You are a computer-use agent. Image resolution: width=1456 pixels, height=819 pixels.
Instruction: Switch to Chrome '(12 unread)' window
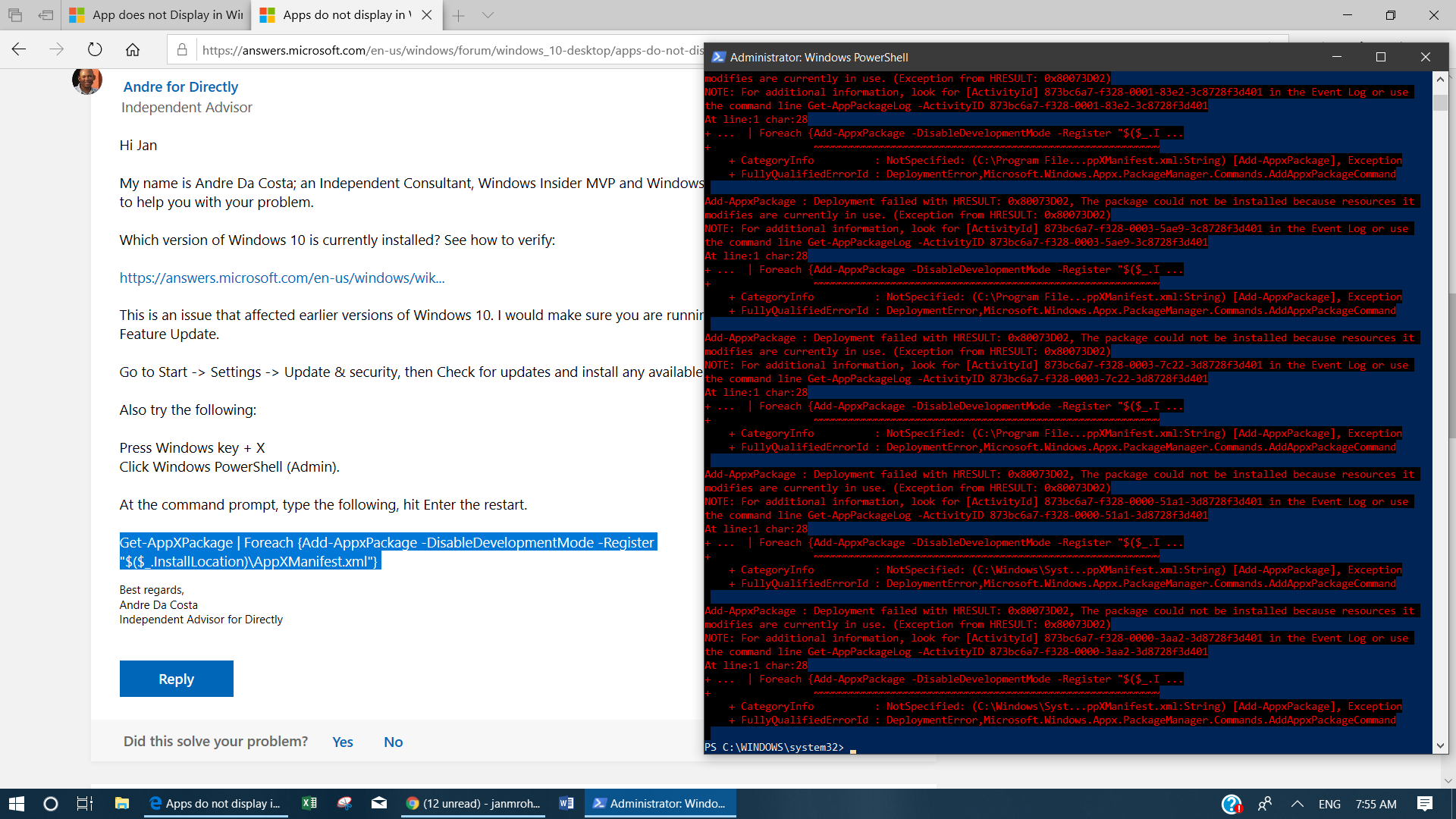tap(474, 804)
